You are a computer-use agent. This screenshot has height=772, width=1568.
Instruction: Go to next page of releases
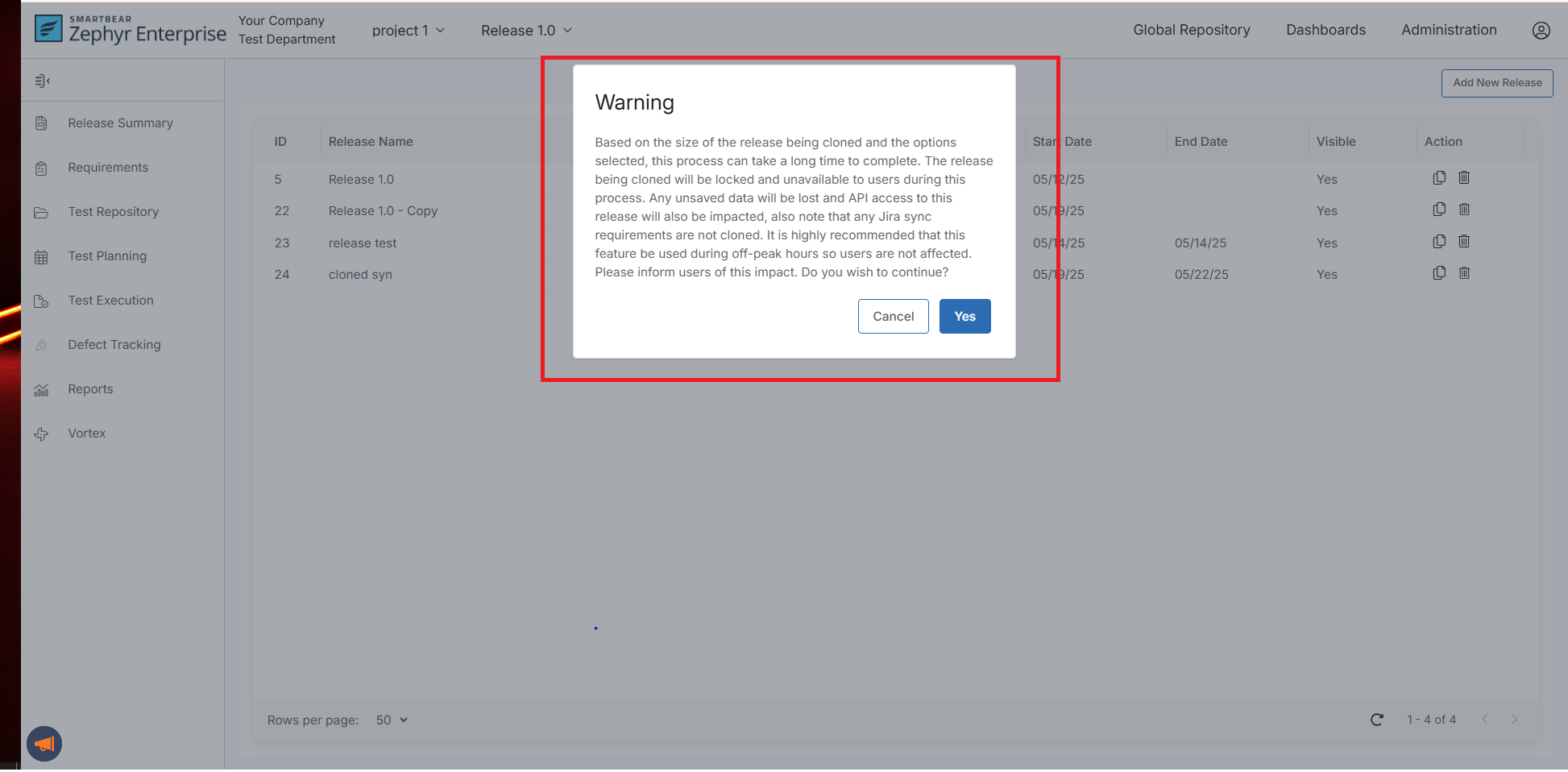point(1514,720)
